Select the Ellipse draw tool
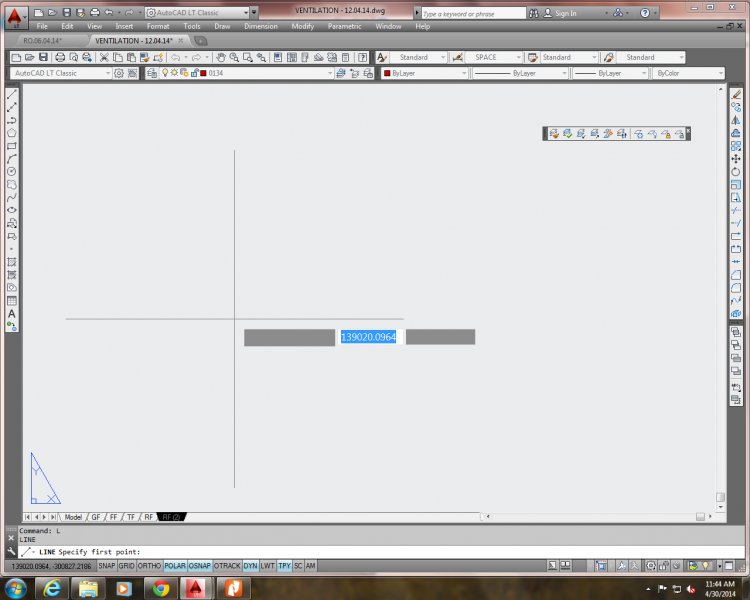 pos(11,211)
